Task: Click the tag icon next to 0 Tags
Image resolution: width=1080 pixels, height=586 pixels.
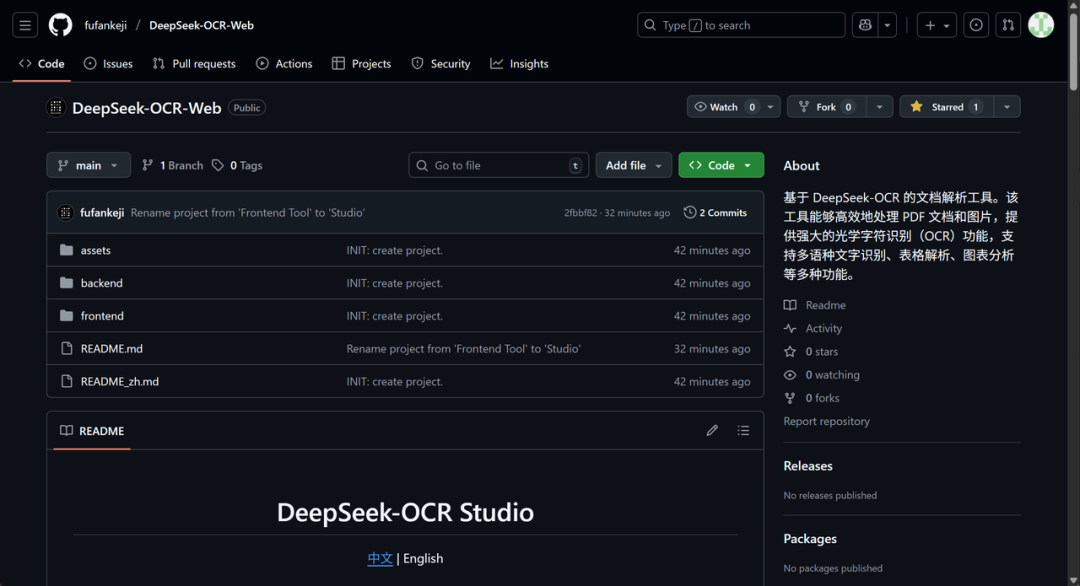Action: [218, 165]
